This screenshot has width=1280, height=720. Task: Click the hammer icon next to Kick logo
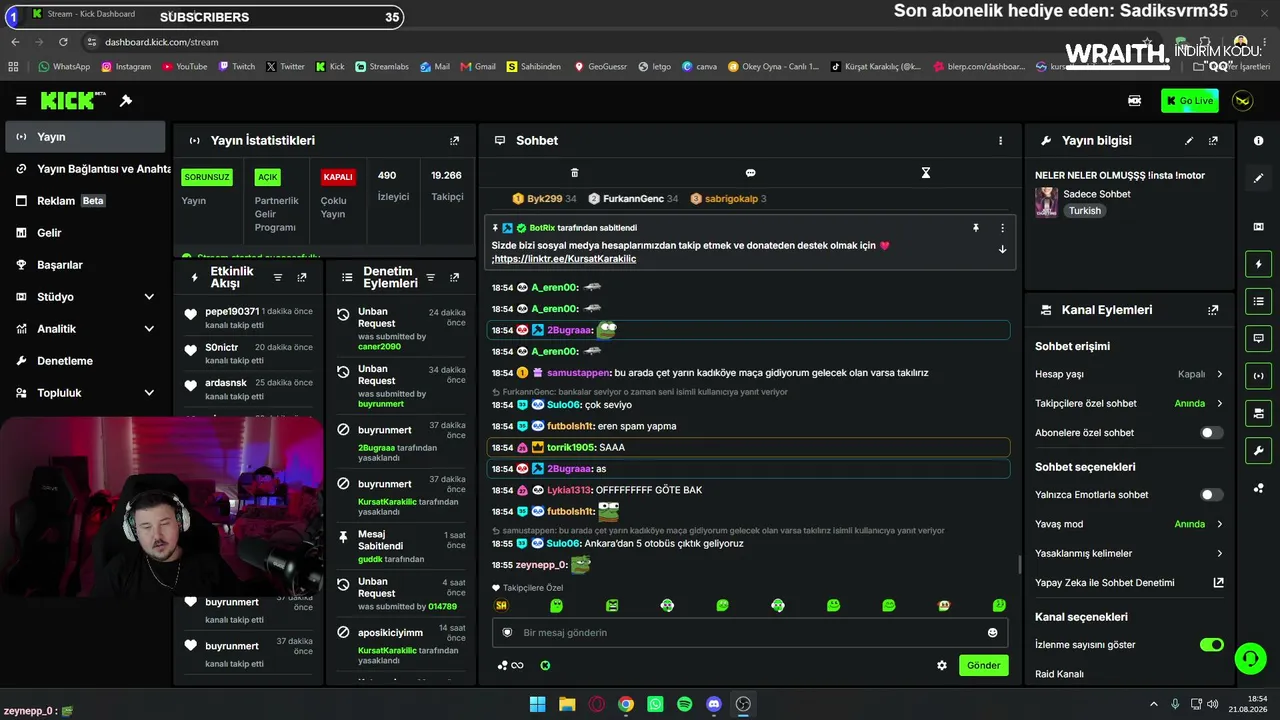click(x=126, y=101)
